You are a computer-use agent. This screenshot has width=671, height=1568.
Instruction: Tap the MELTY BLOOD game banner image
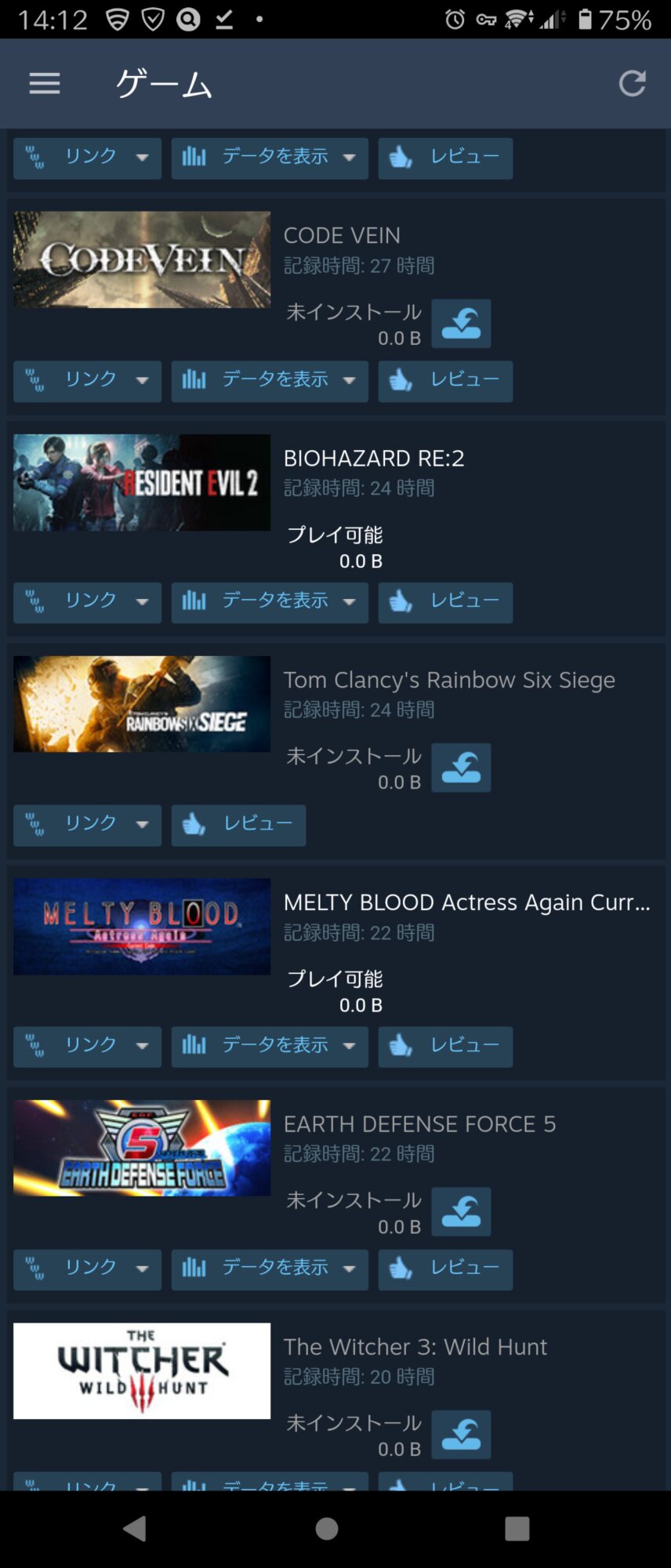tap(142, 927)
